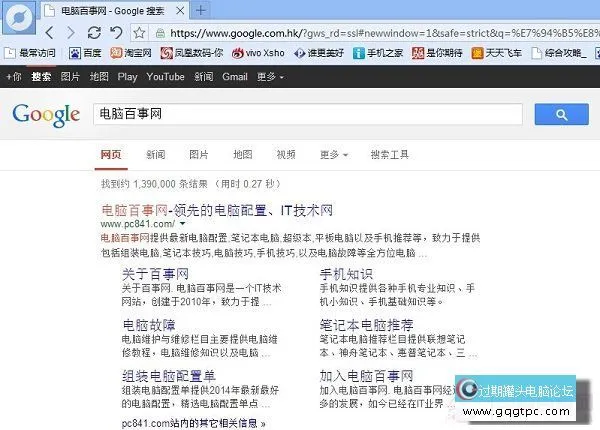Click the www.pc841.com/ green URL text
The width and height of the screenshot is (600, 430).
click(x=138, y=223)
